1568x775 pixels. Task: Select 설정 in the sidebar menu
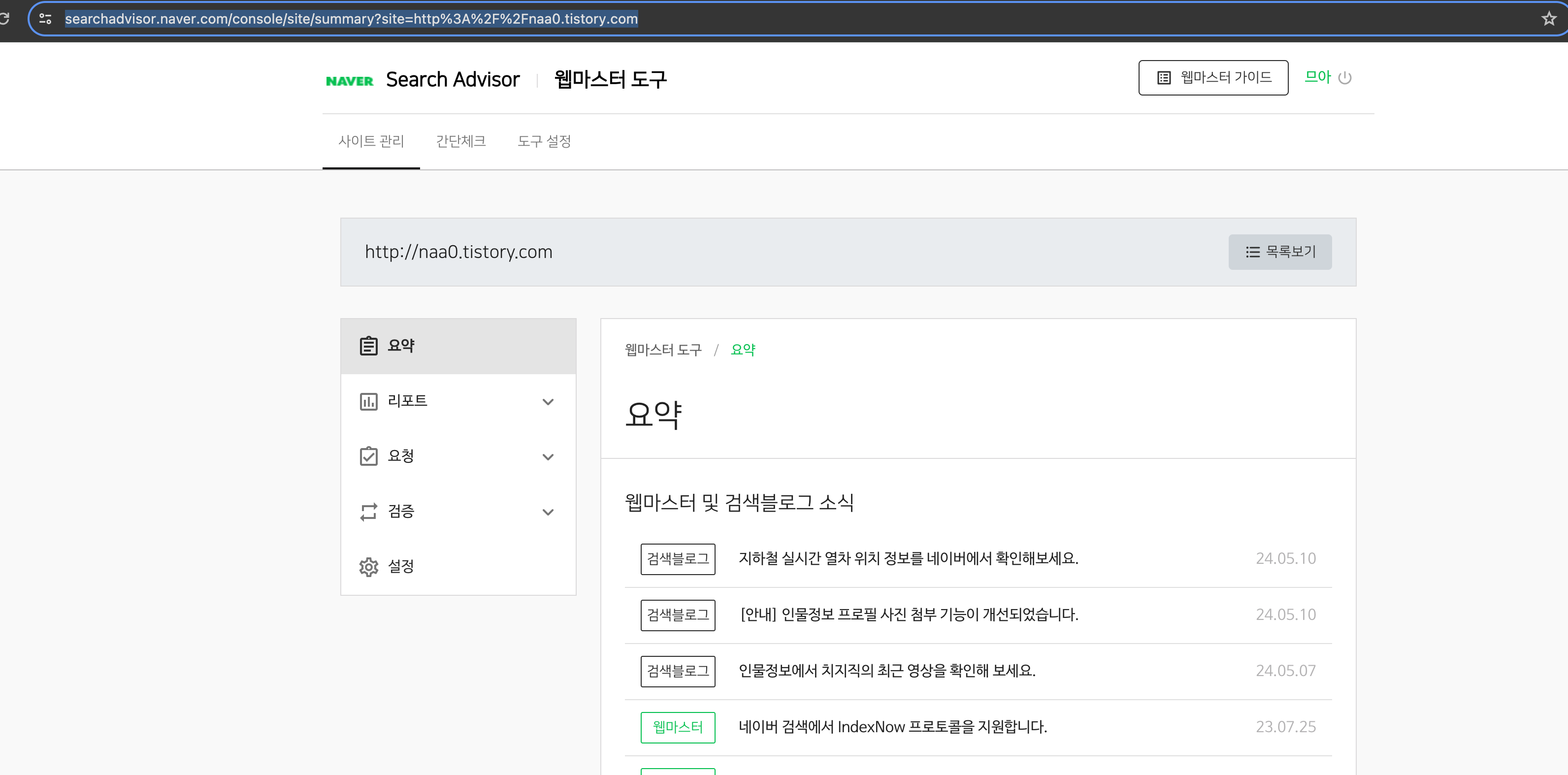(x=458, y=567)
